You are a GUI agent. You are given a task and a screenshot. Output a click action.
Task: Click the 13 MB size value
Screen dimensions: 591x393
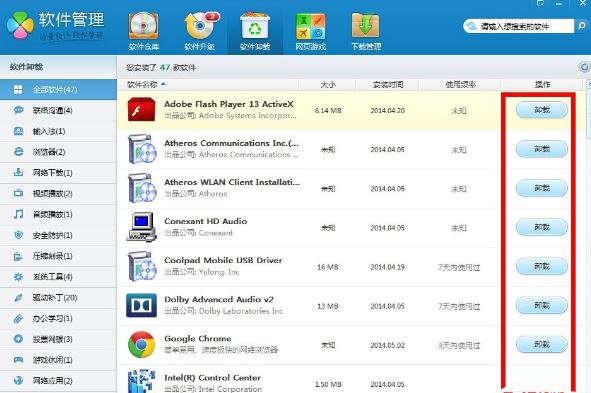pyautogui.click(x=328, y=306)
